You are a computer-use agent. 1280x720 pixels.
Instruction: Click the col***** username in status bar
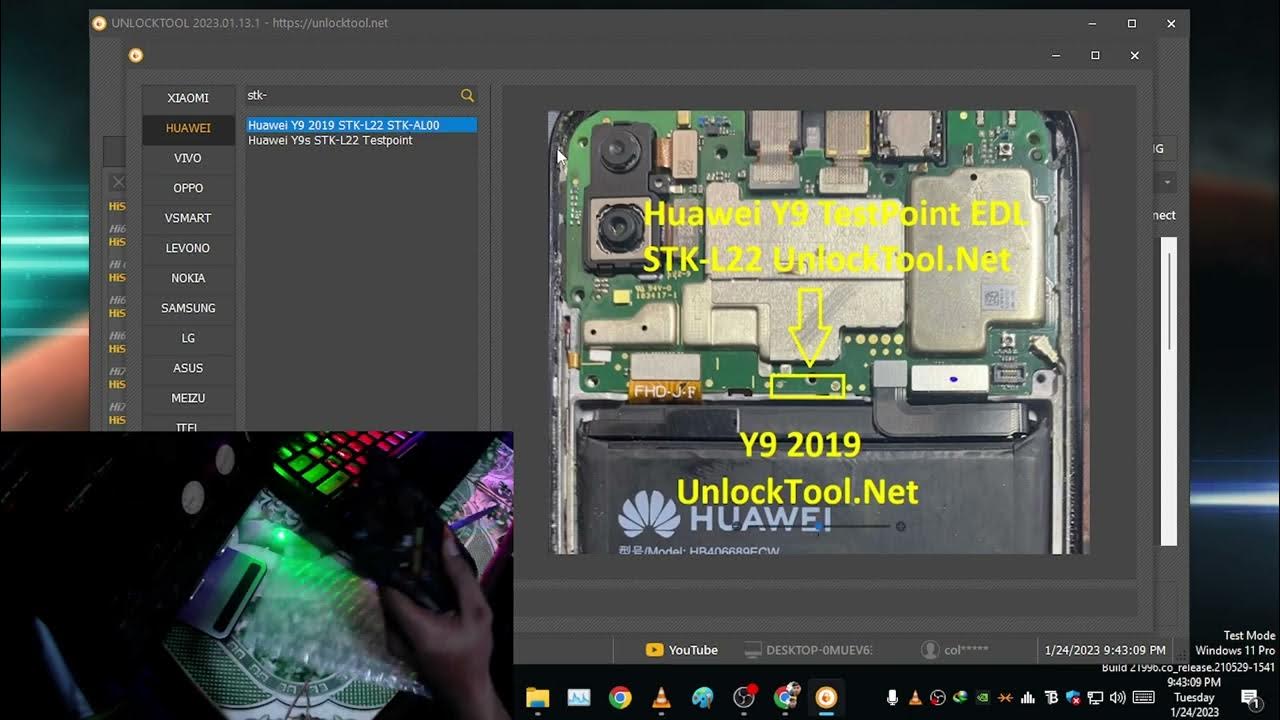pyautogui.click(x=966, y=650)
